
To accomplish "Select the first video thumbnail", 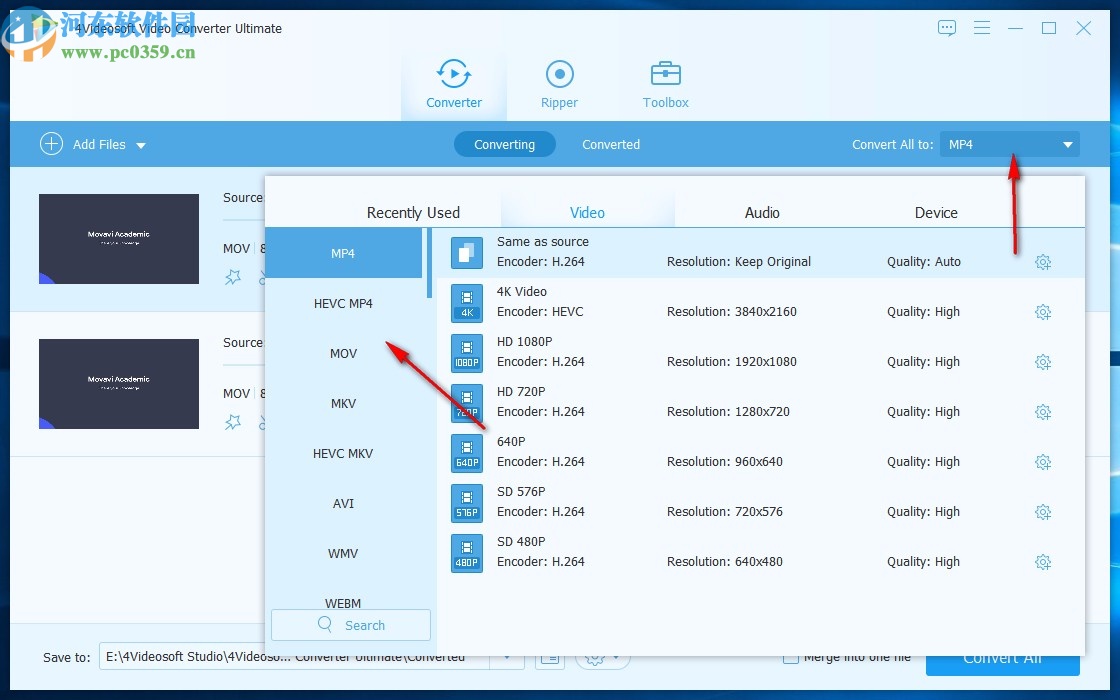I will click(119, 239).
